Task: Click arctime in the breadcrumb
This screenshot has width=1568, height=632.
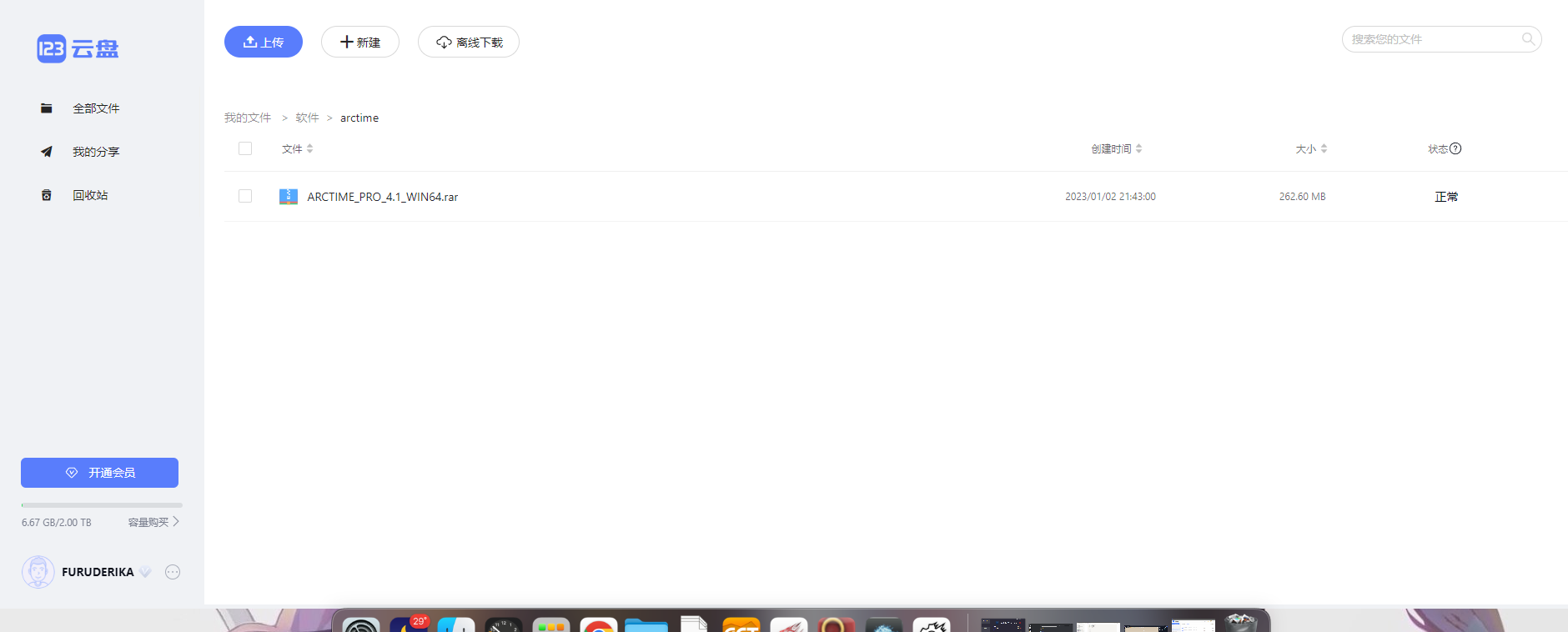Action: 359,118
